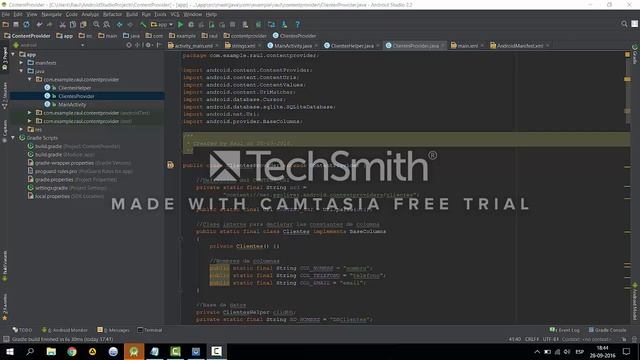Open the Messages tool window
This screenshot has height=360, width=640.
point(113,330)
